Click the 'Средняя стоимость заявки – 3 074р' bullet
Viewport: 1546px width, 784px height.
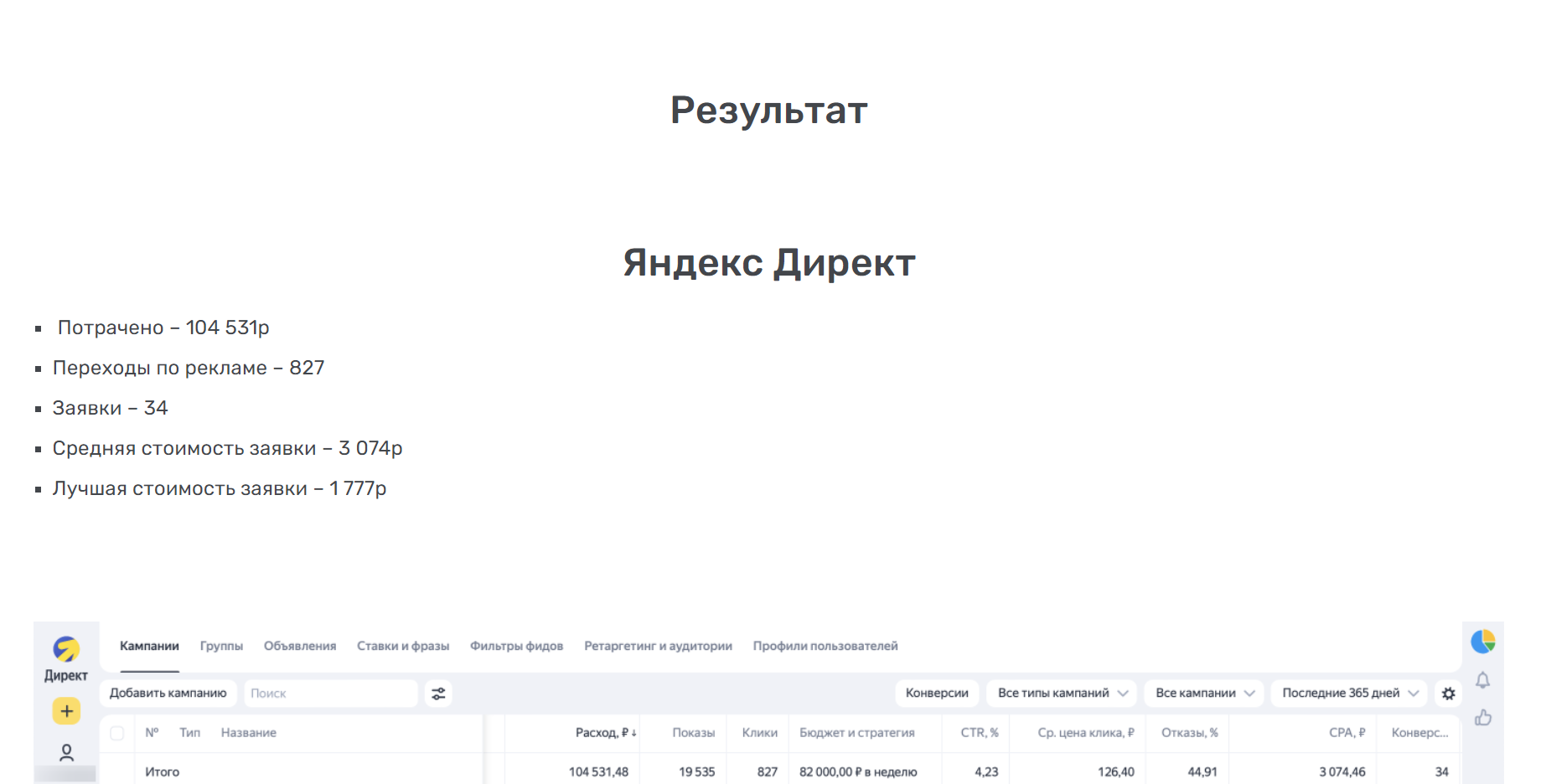(x=227, y=448)
